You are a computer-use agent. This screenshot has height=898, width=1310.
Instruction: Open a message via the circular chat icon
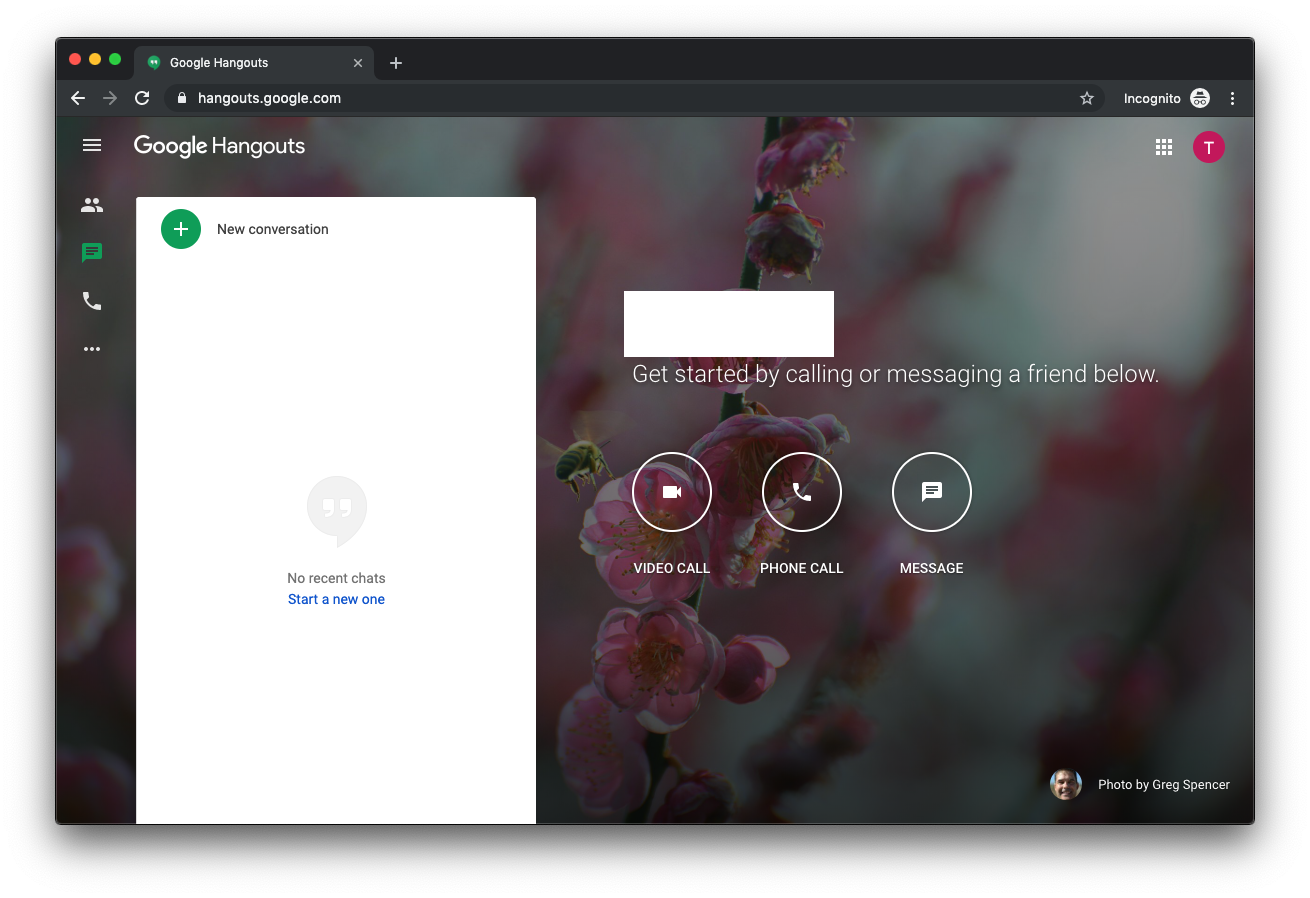(x=932, y=492)
